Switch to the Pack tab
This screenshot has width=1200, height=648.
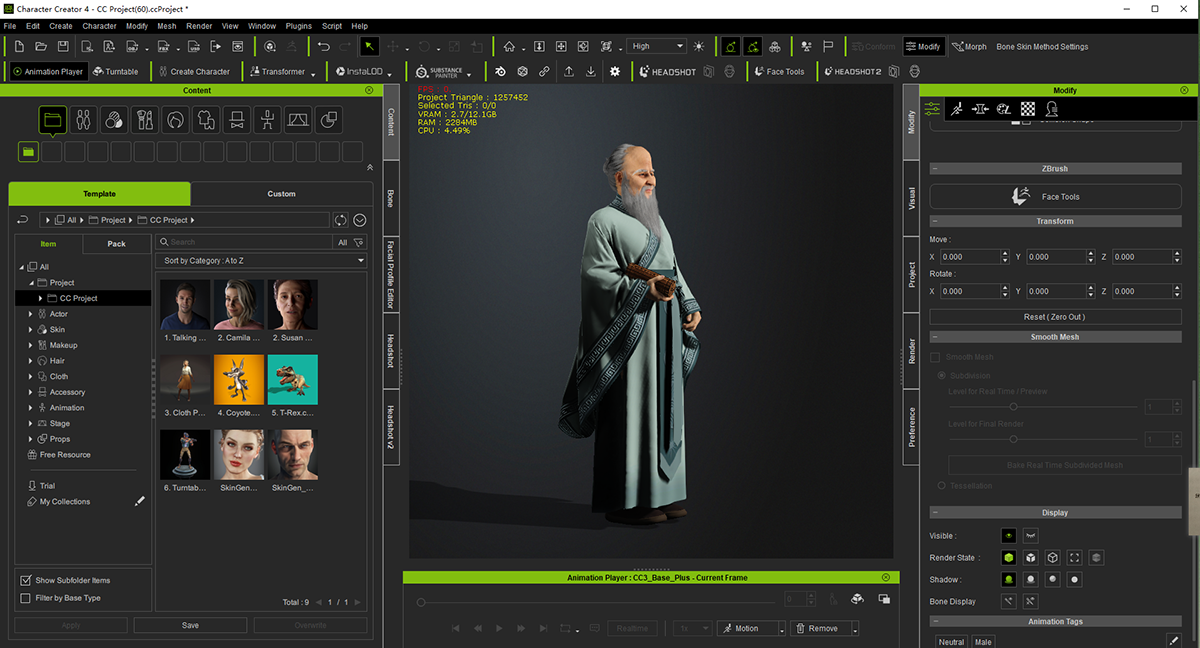coord(116,244)
